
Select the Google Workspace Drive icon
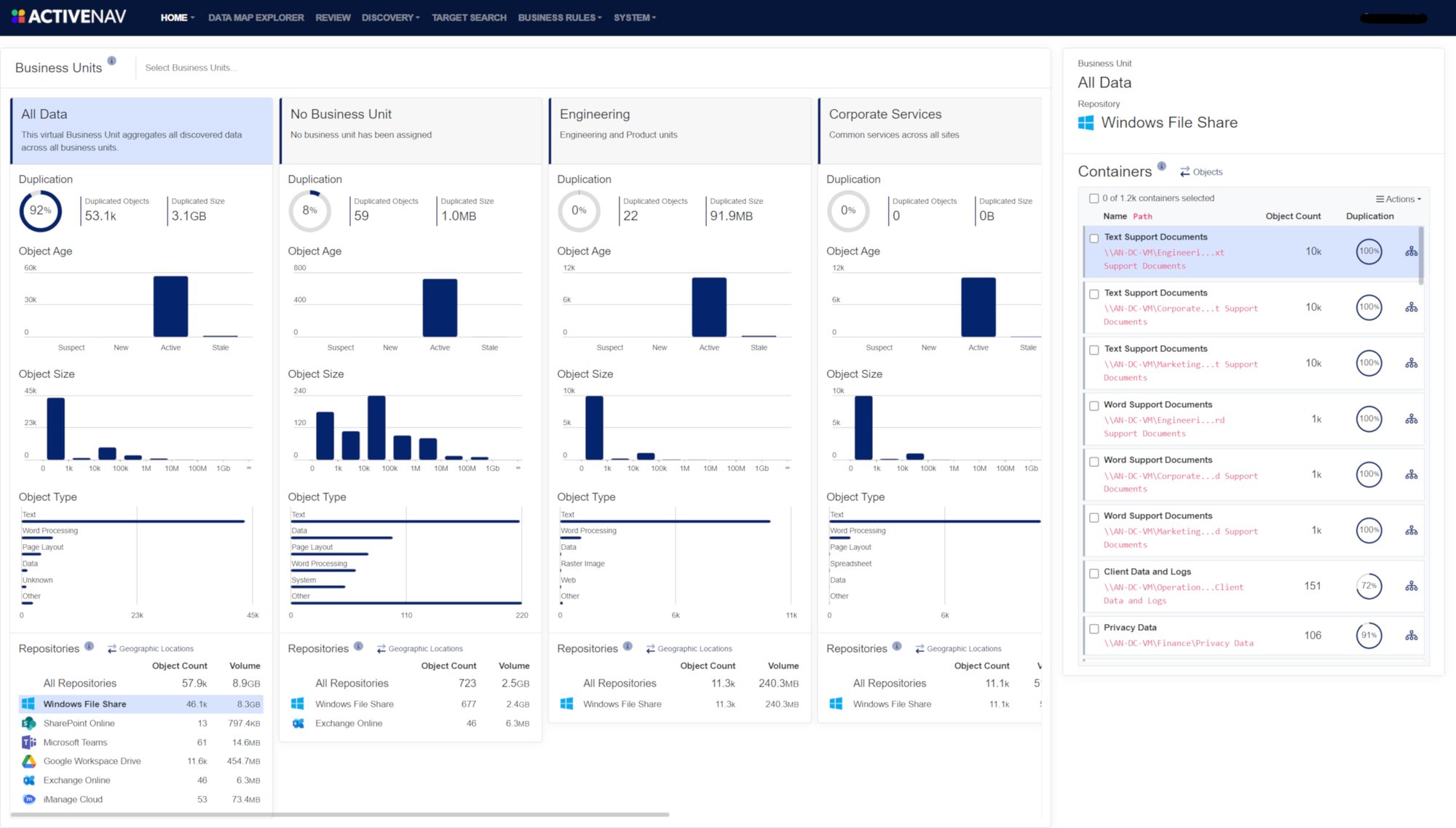point(29,760)
